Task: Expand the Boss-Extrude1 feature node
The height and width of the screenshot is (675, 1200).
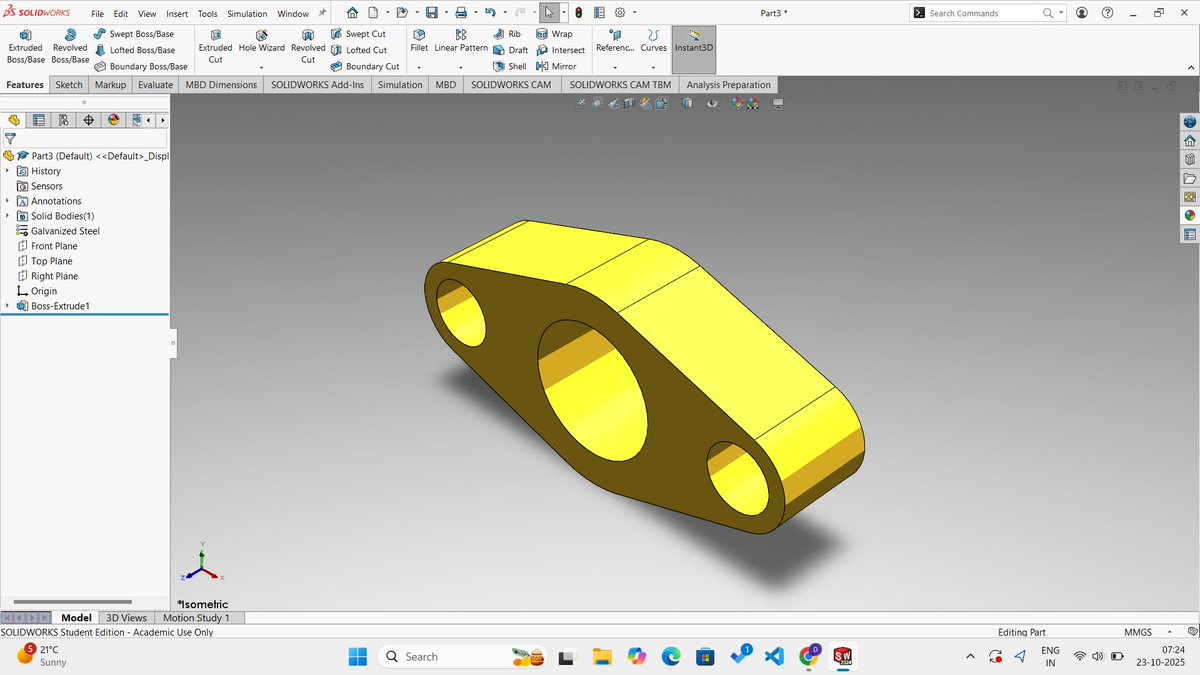Action: (x=7, y=306)
